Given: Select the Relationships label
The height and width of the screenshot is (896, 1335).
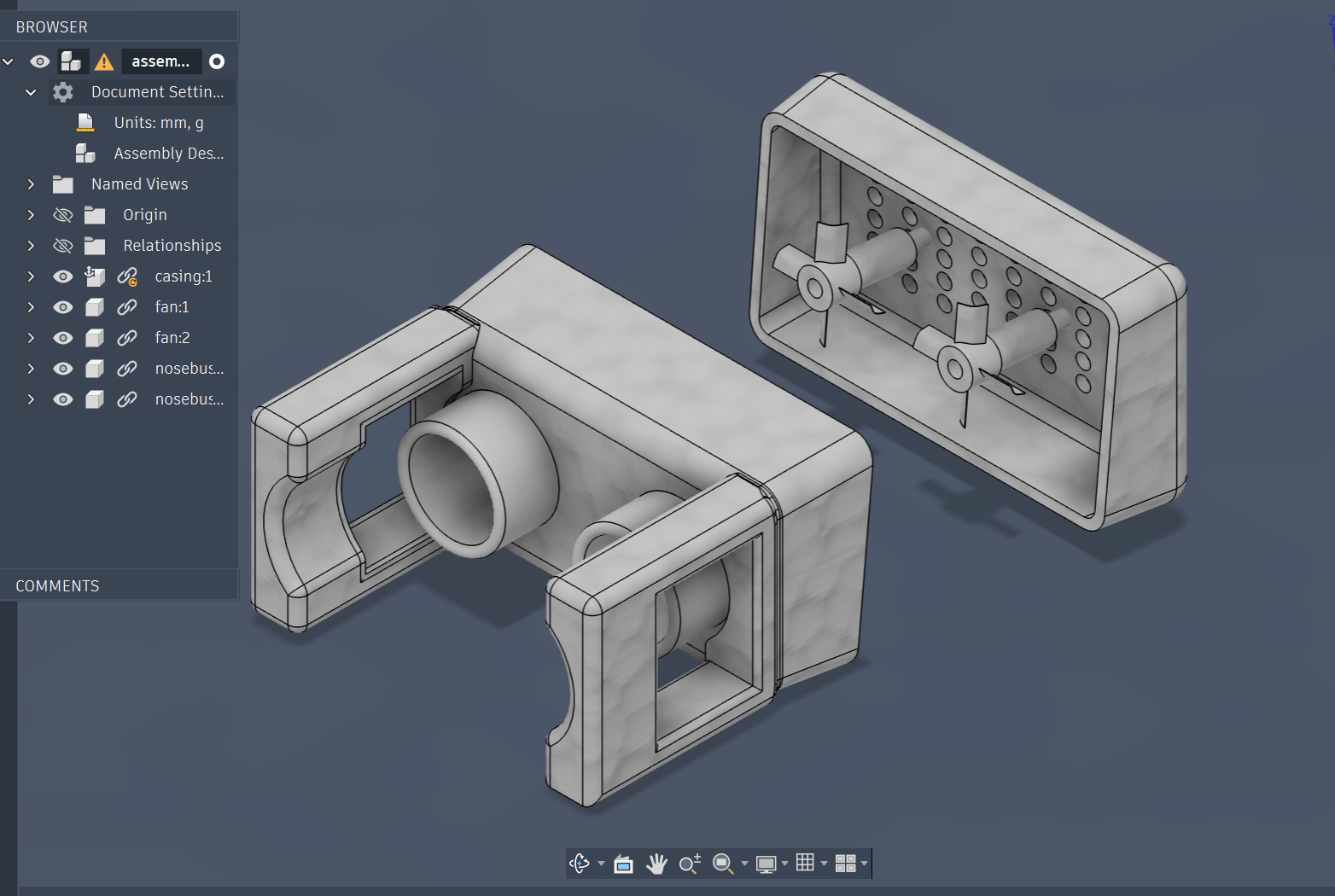Looking at the screenshot, I should tap(172, 246).
